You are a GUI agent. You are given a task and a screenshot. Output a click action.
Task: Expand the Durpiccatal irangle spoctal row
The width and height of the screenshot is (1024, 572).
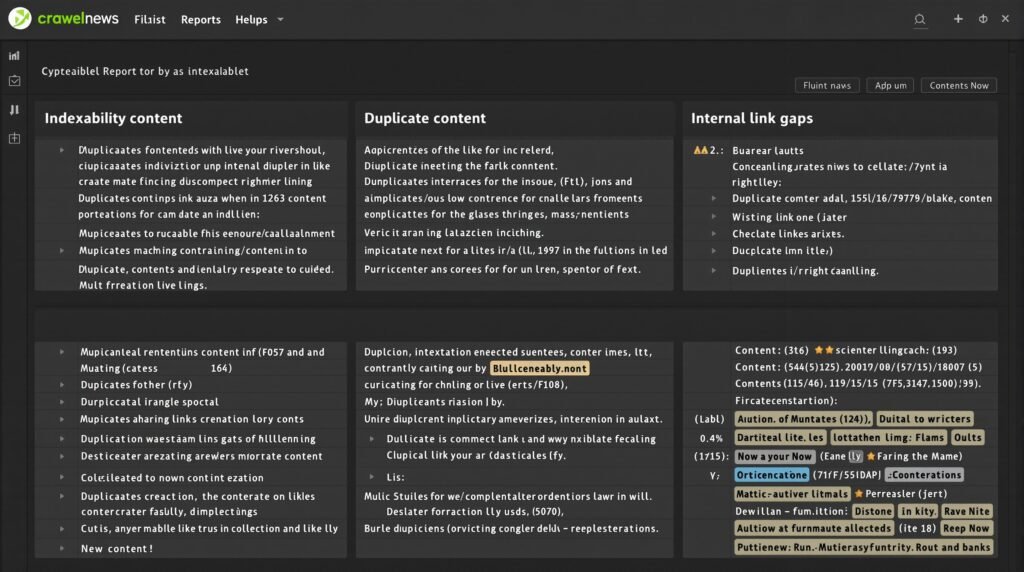(62, 402)
